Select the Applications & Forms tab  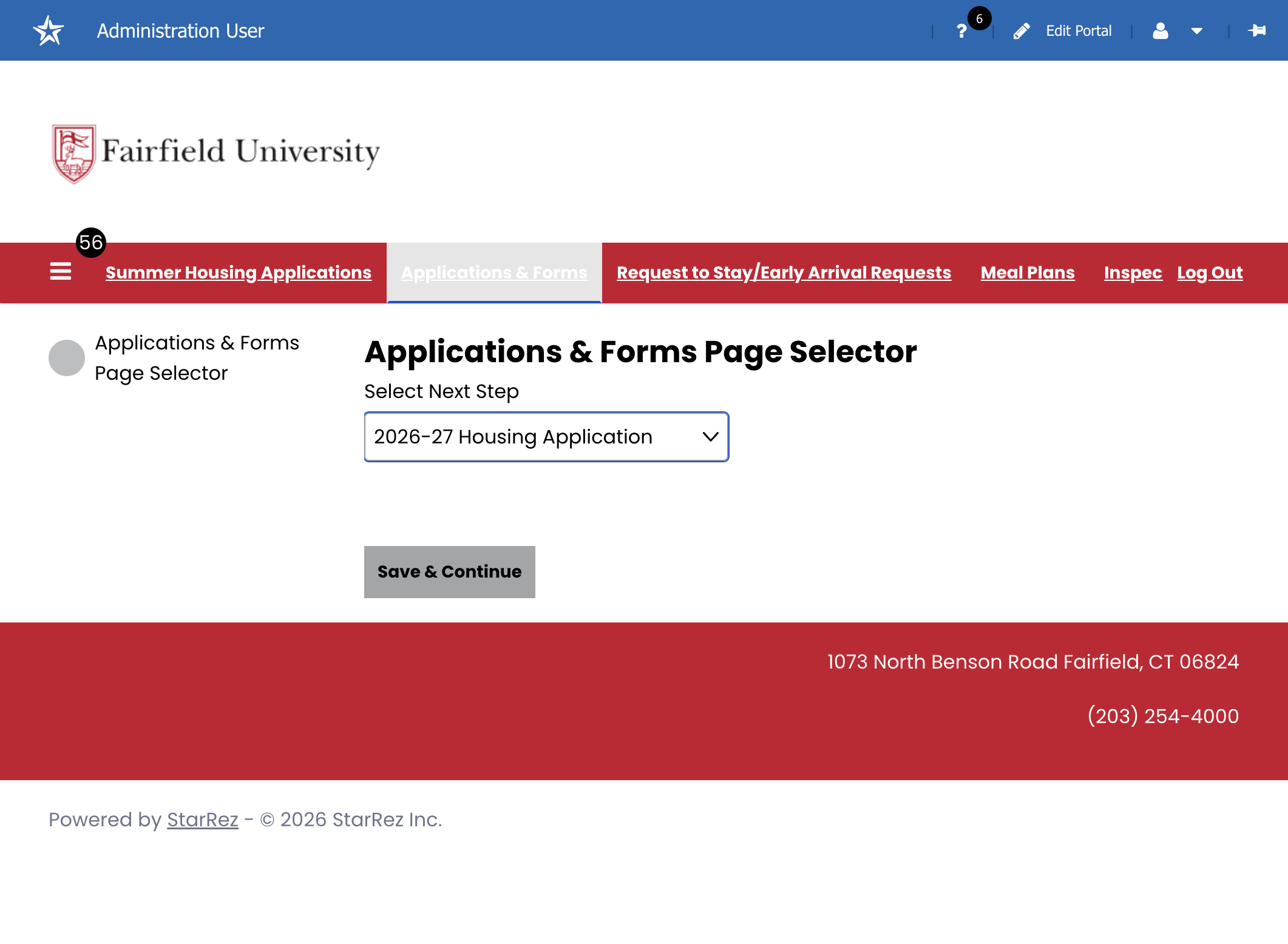(494, 273)
